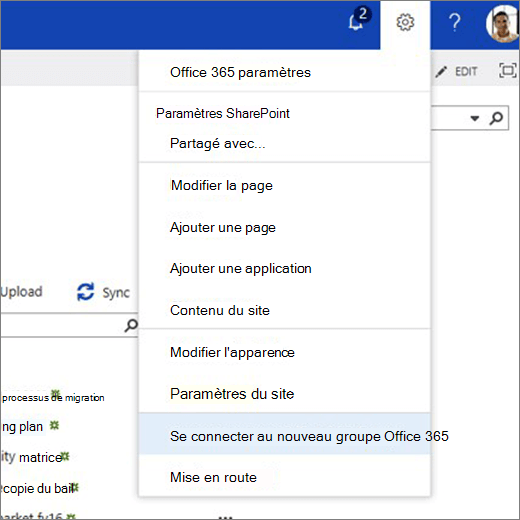Click the EDIT pencil icon
Viewport: 520px width, 520px height.
coord(441,71)
